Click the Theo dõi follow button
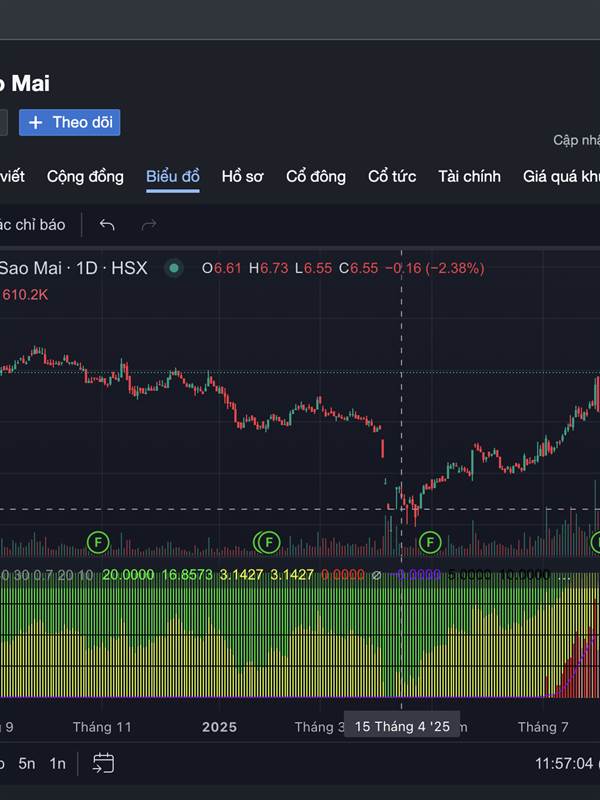 point(69,122)
